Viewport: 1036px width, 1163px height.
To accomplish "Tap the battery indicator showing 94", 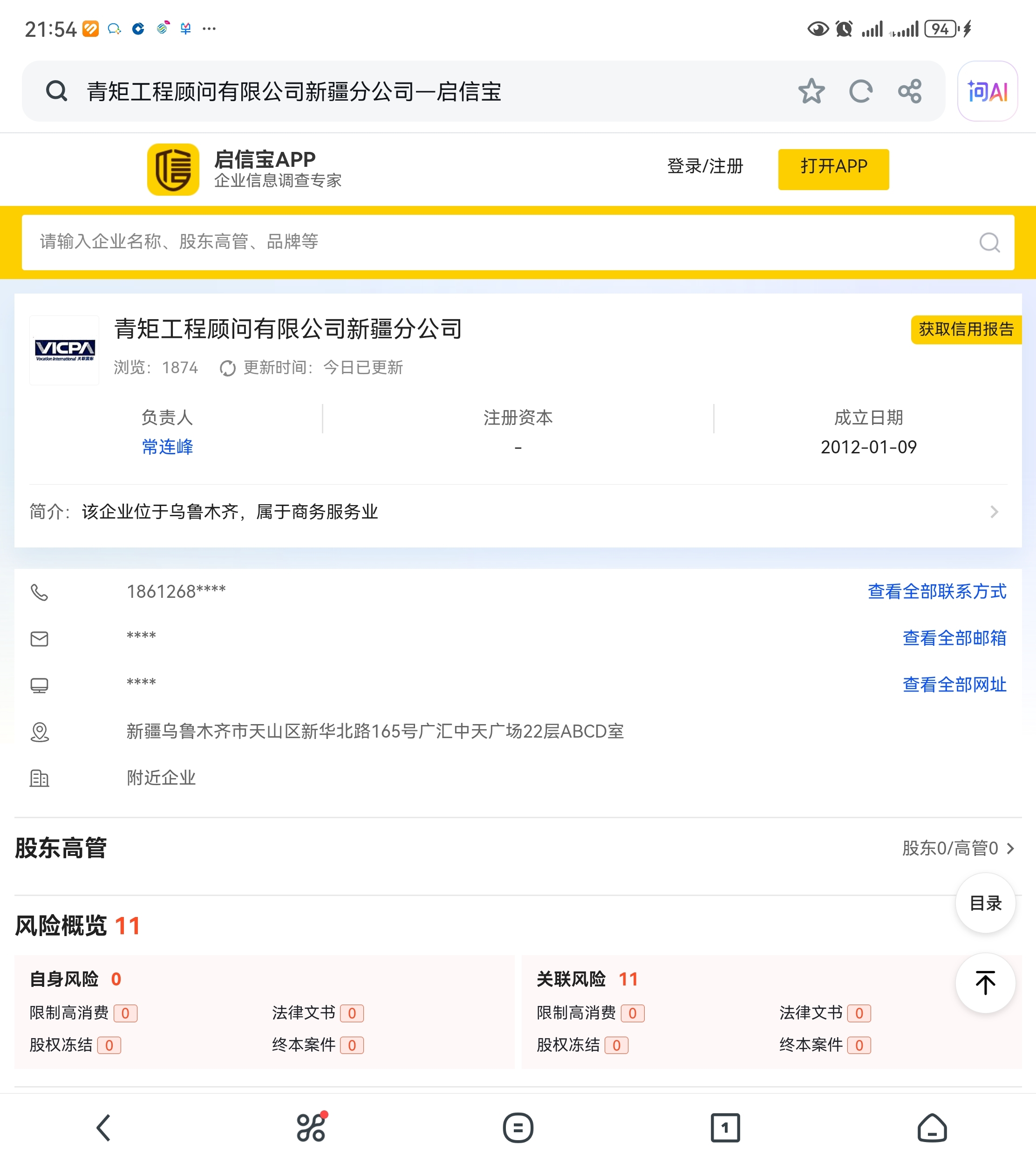I will point(941,28).
